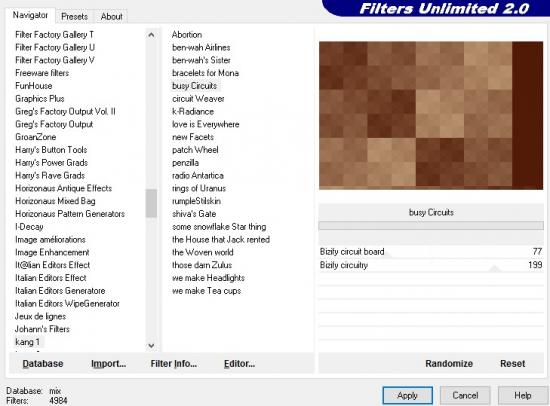Reset the filter parameters
The image size is (550, 406).
(512, 364)
